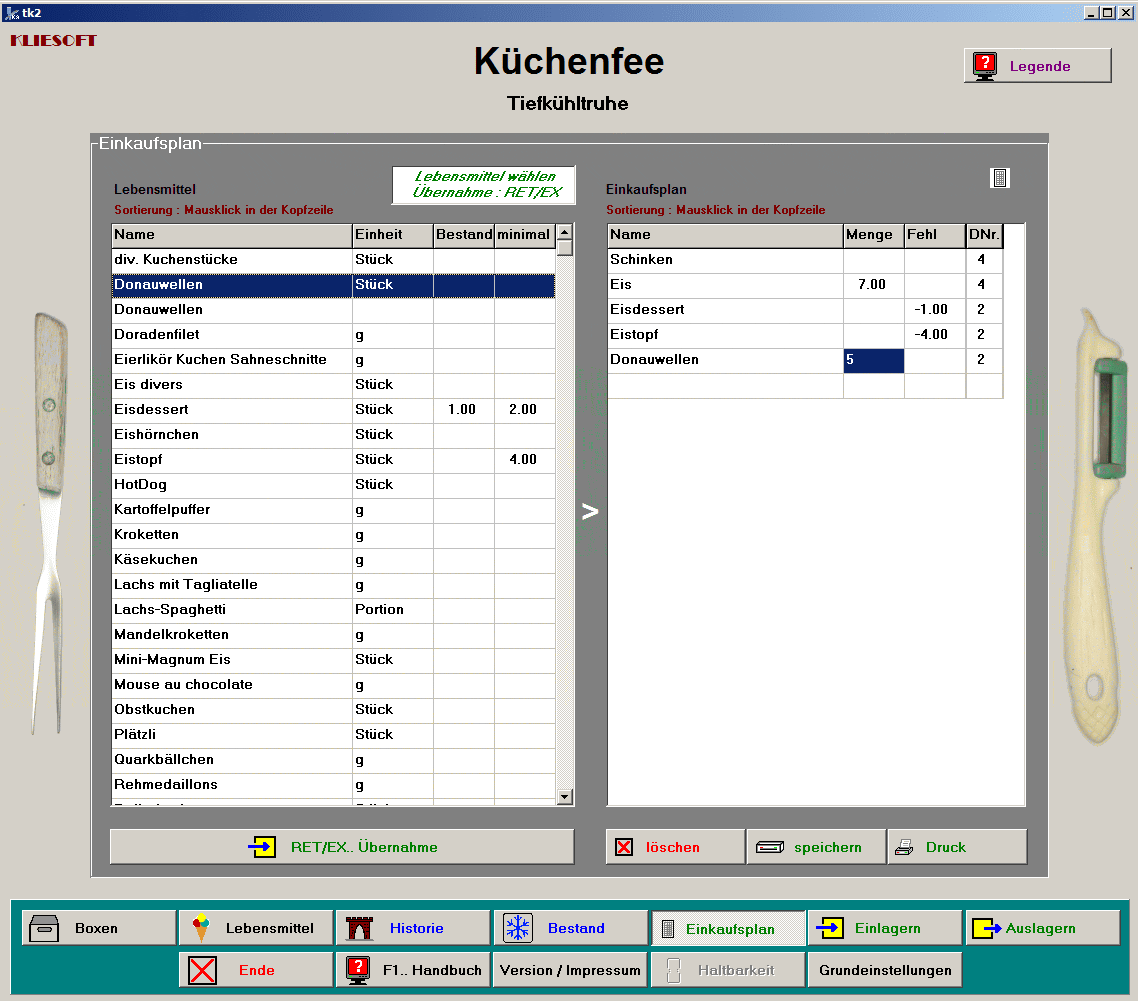
Task: Click the Menge cell for Donauwellen
Action: 873,360
